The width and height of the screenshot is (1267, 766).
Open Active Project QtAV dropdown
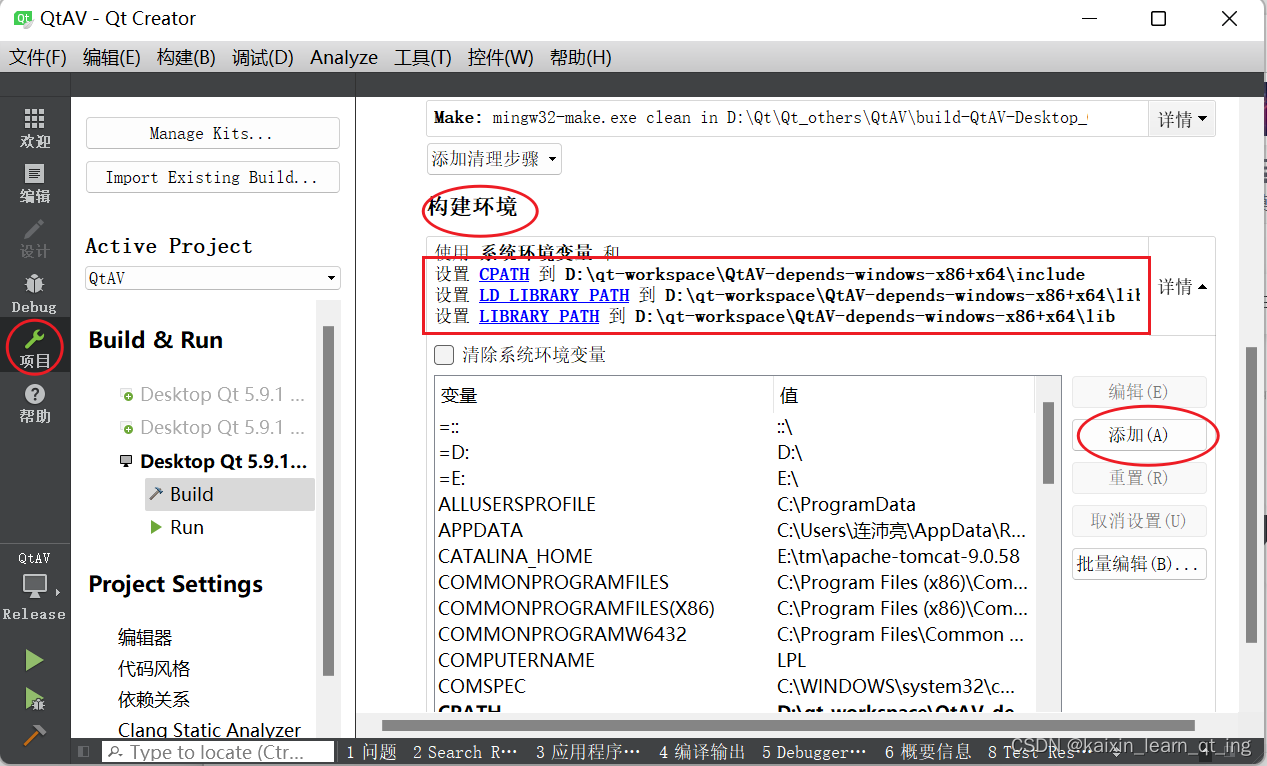213,278
